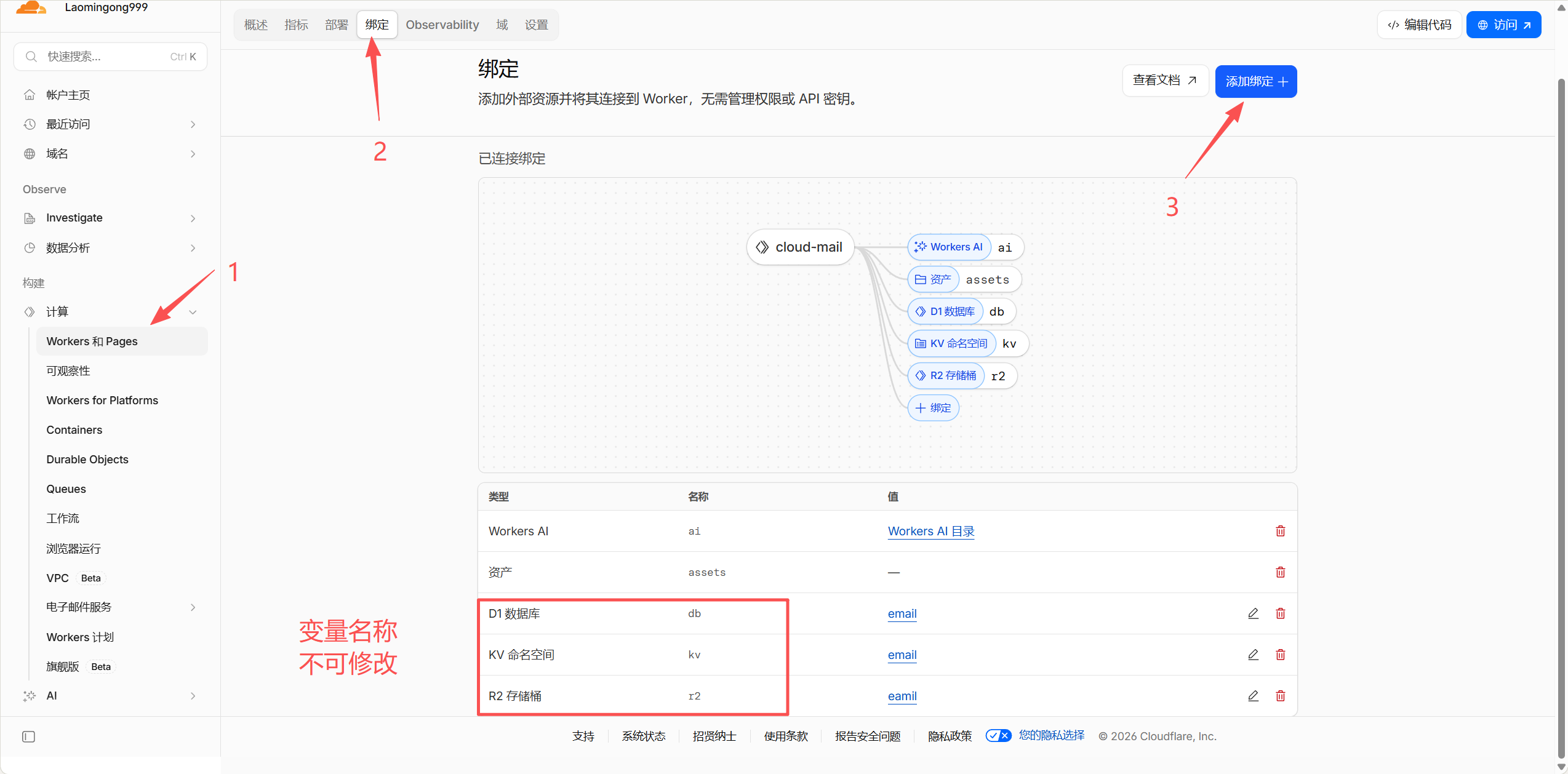Viewport: 1568px width, 774px height.
Task: Open the KV 命名空间 email value link
Action: [902, 655]
